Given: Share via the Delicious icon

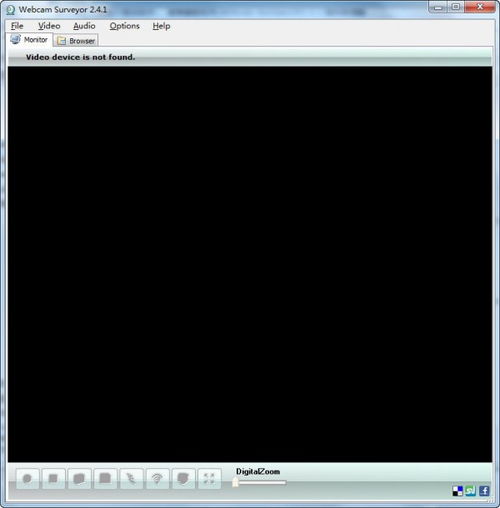Looking at the screenshot, I should (458, 491).
